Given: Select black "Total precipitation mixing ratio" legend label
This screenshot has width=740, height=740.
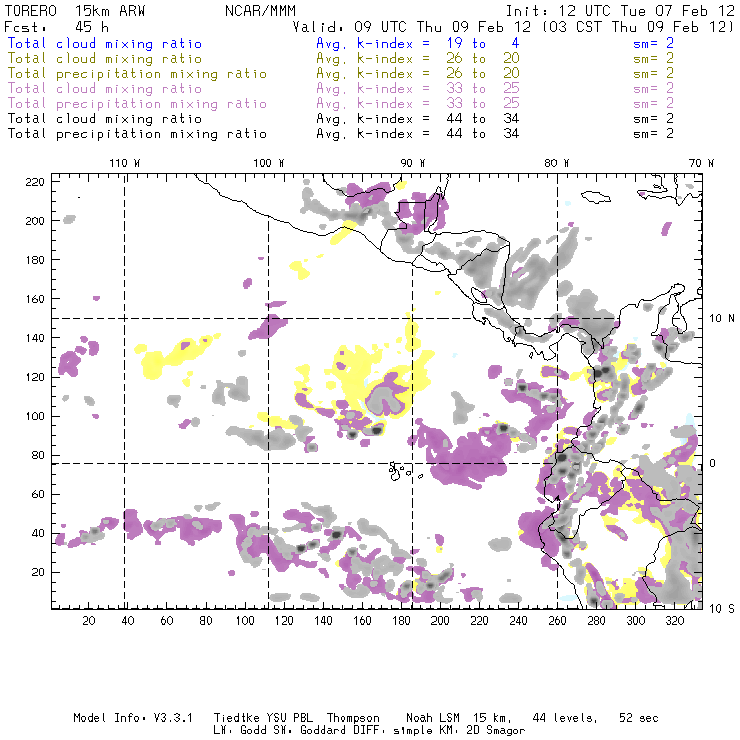Looking at the screenshot, I should (x=137, y=134).
